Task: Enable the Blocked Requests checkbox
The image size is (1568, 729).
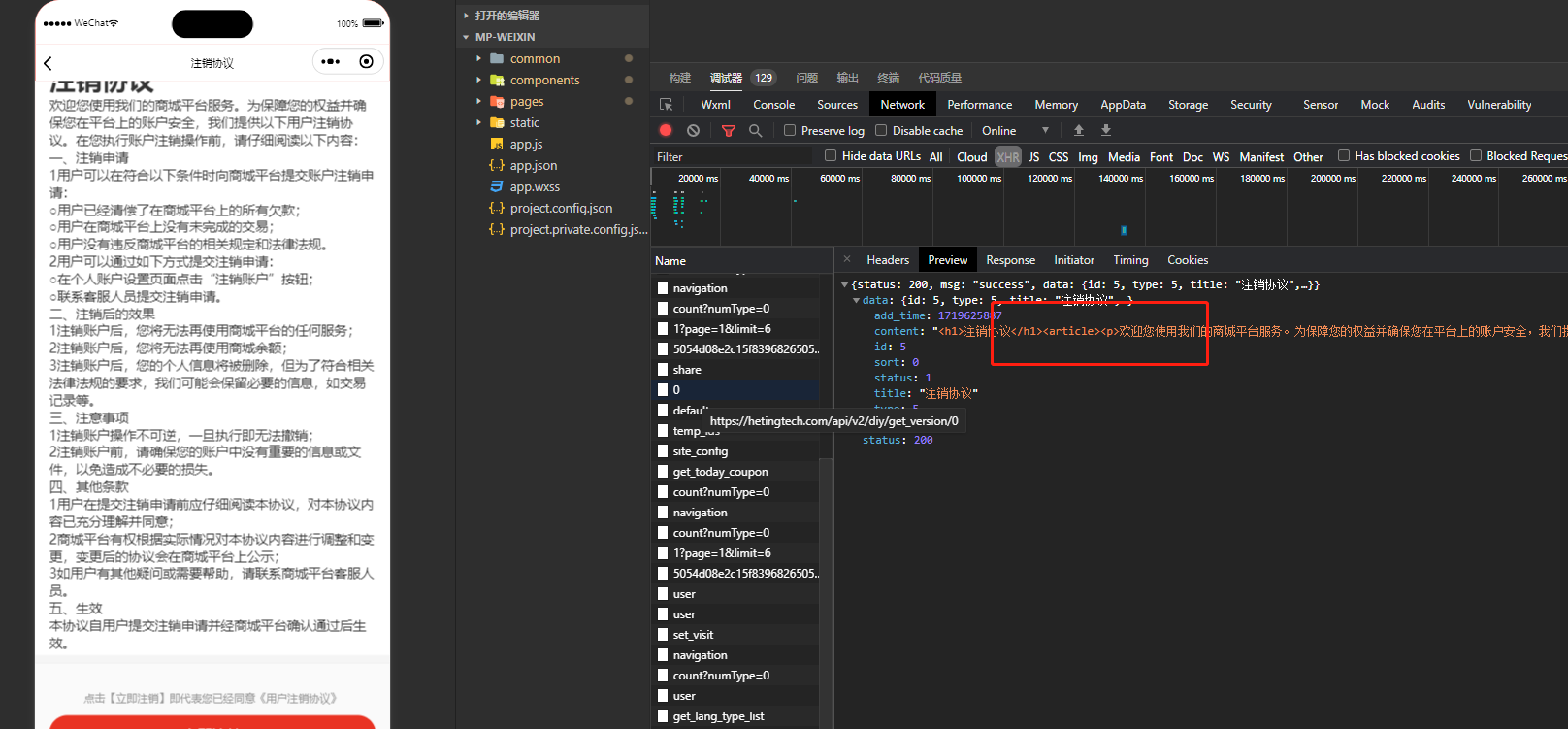Action: (x=1476, y=155)
